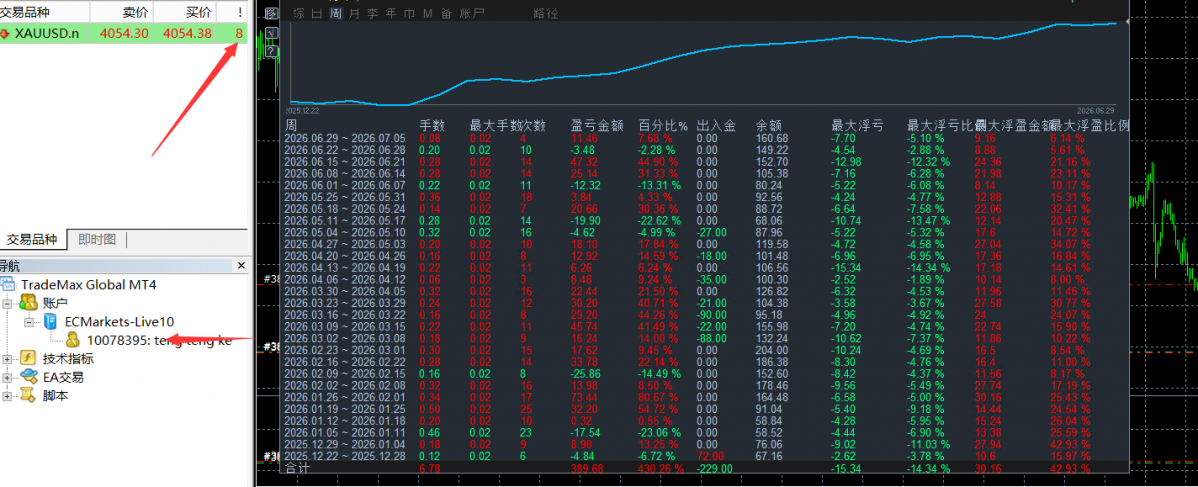The width and height of the screenshot is (1198, 487).
Task: Expand the EA交易 tree node
Action: coord(8,377)
